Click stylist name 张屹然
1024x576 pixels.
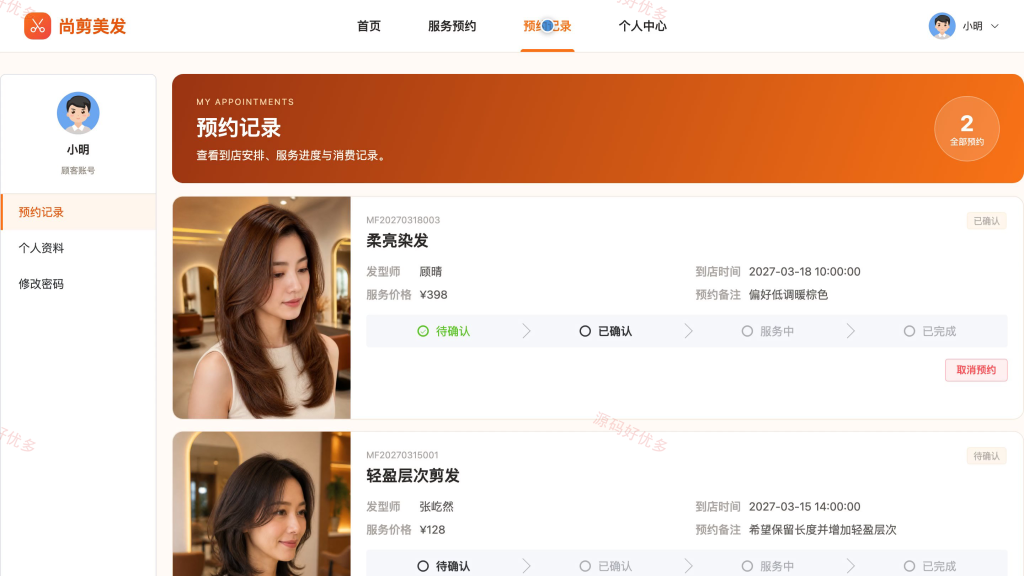pos(436,507)
